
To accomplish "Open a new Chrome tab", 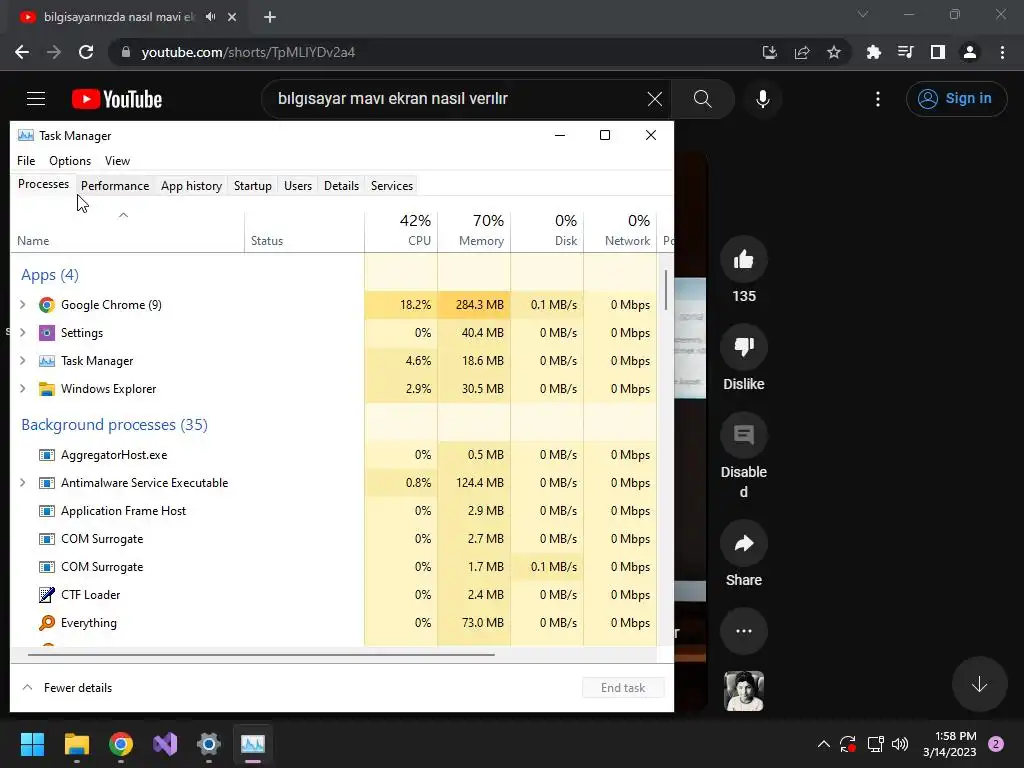I will point(270,17).
